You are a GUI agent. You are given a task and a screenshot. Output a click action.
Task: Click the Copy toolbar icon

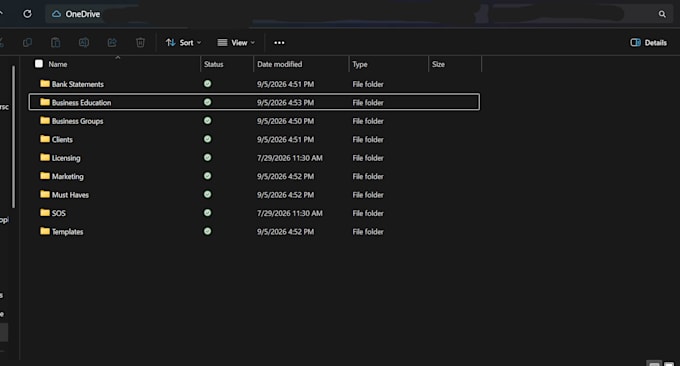pos(27,42)
